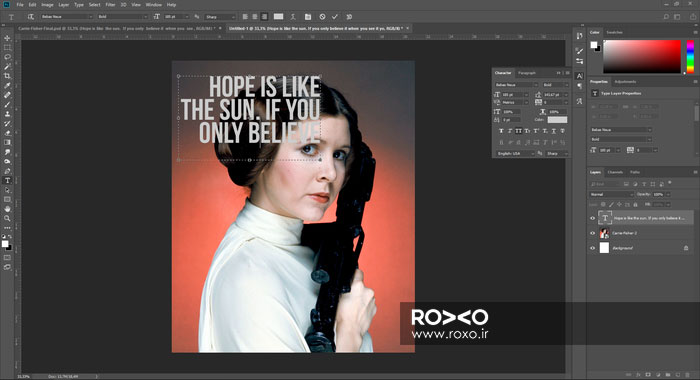
Task: Delete layer using trash icon in Layers panel
Action: 688,375
